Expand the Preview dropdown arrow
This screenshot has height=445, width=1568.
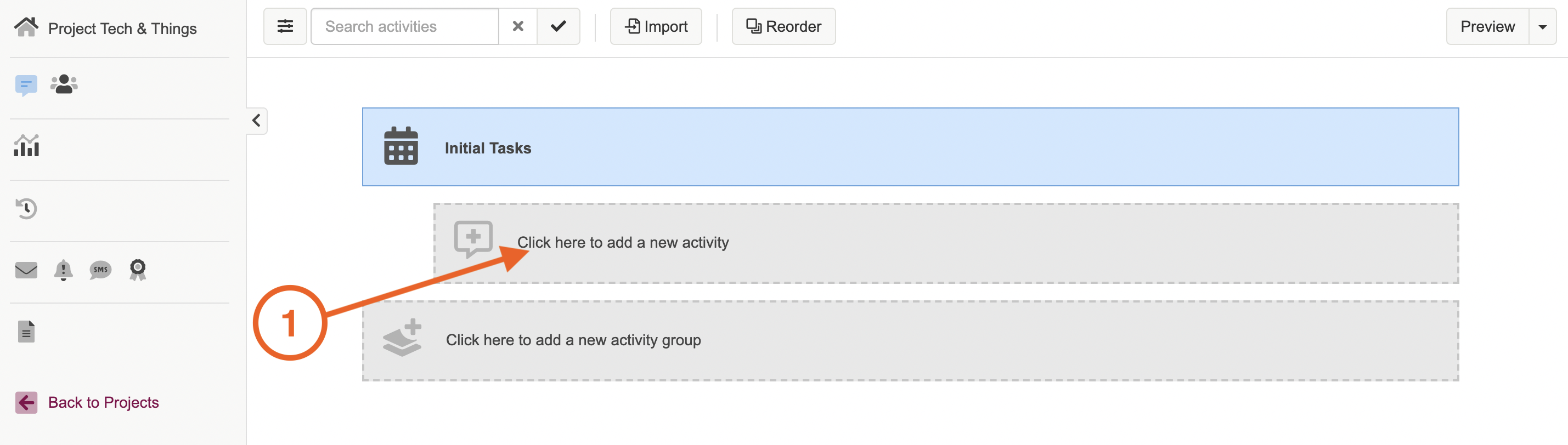pos(1542,27)
